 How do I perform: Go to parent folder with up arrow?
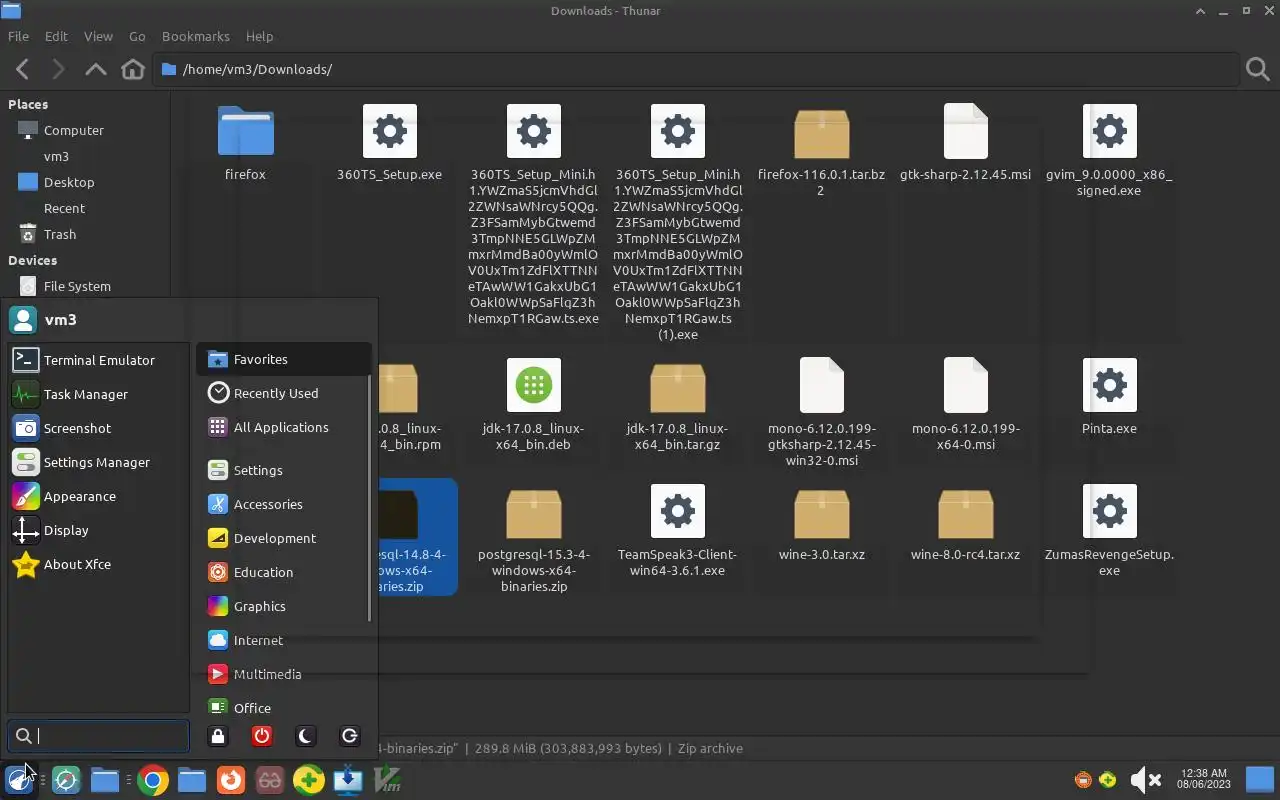point(96,69)
